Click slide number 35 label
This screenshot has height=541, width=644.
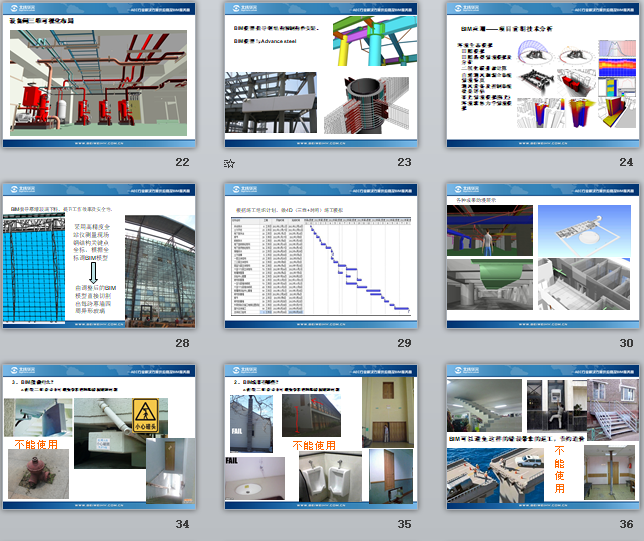(x=404, y=524)
